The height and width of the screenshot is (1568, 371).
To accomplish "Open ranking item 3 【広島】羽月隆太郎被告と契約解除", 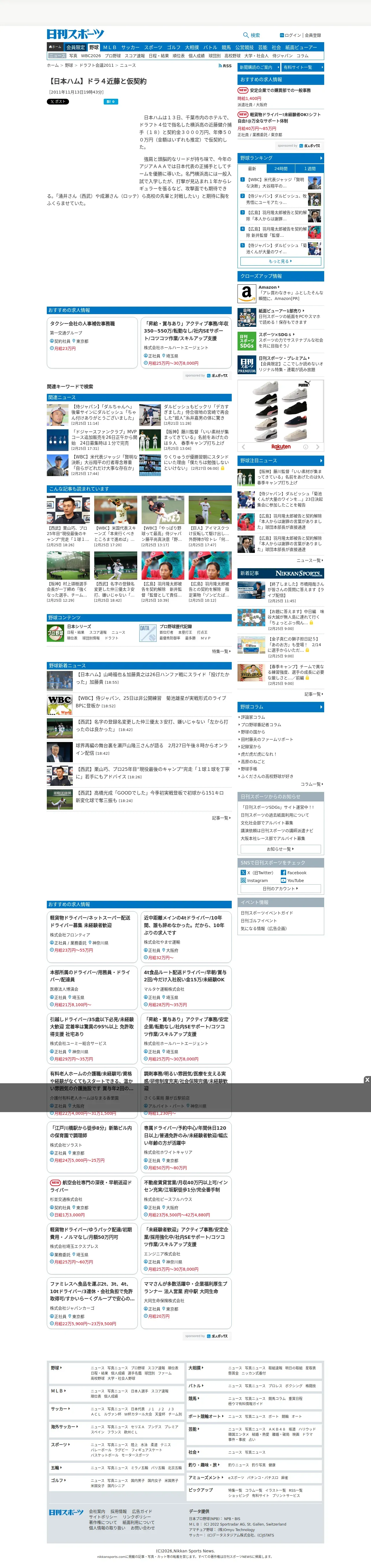I will [x=281, y=215].
